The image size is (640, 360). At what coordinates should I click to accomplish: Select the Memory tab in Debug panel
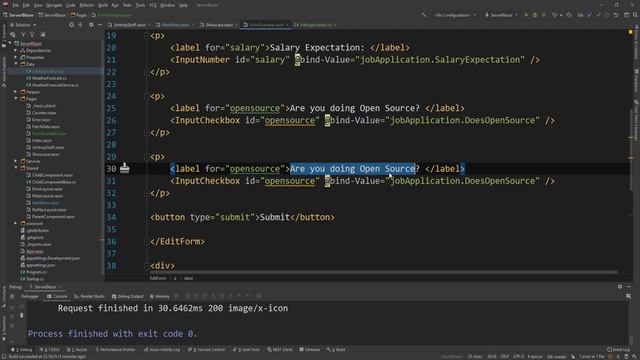point(160,296)
